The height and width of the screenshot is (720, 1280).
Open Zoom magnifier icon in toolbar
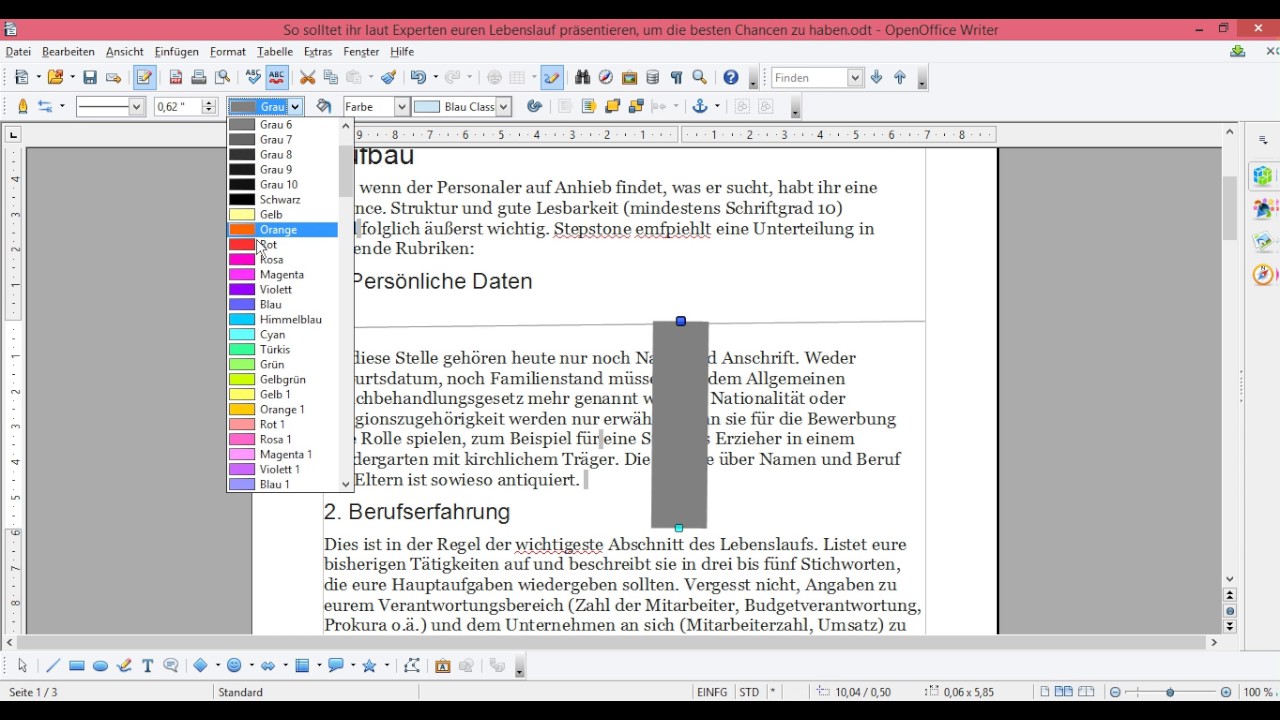pyautogui.click(x=700, y=77)
